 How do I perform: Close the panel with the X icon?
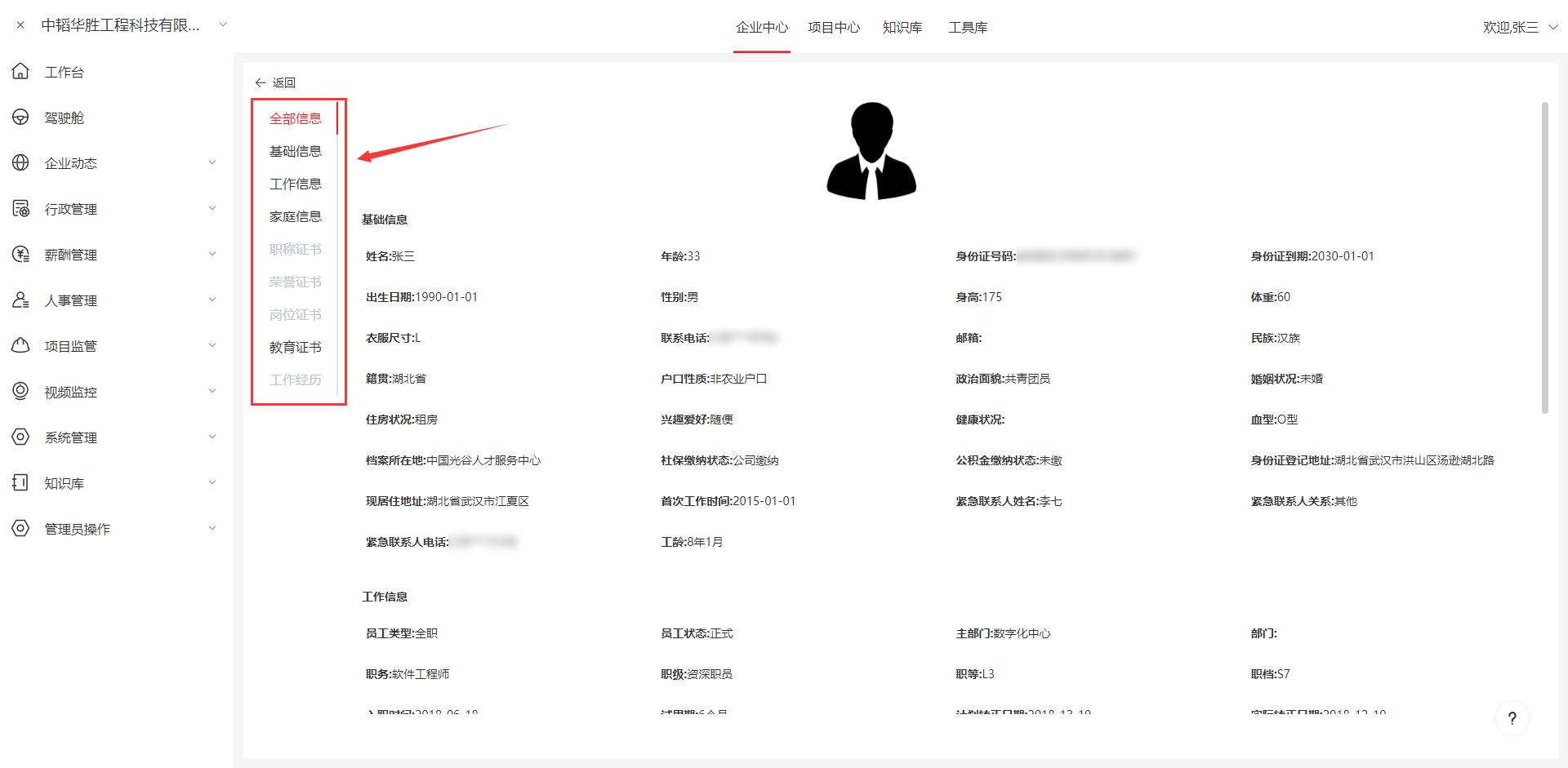(20, 25)
